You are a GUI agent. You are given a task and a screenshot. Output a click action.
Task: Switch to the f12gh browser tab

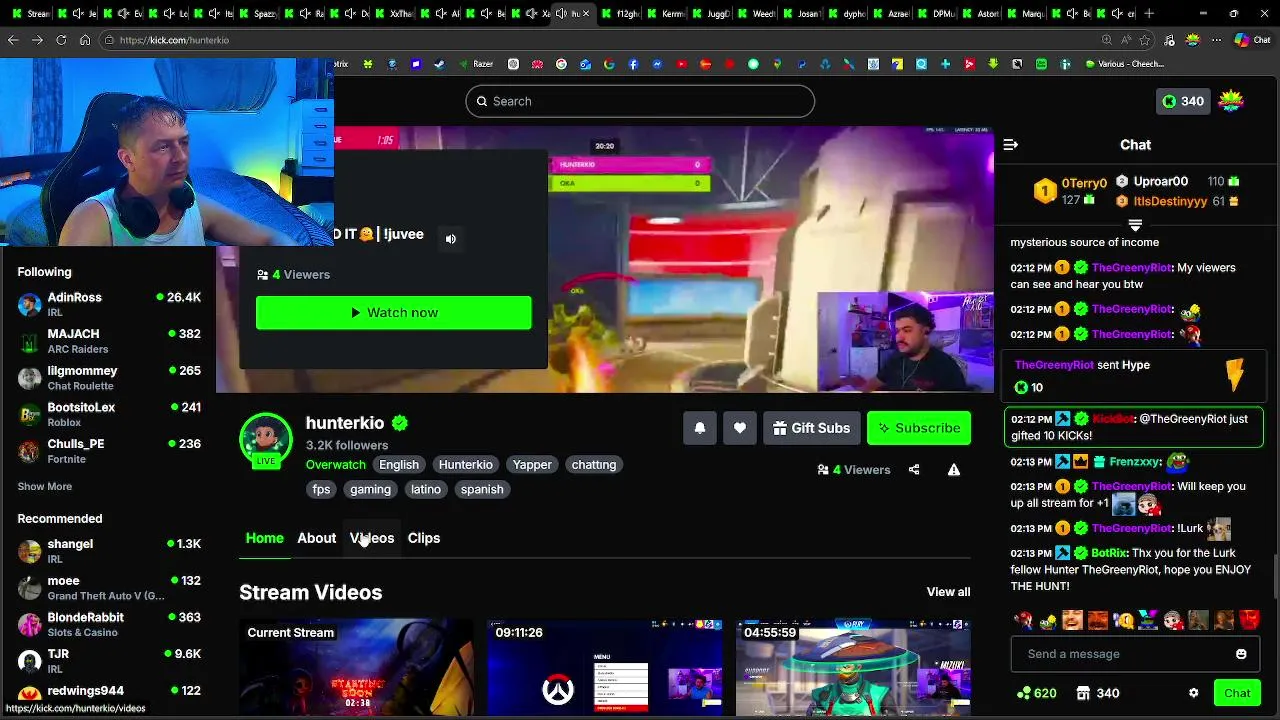point(621,14)
